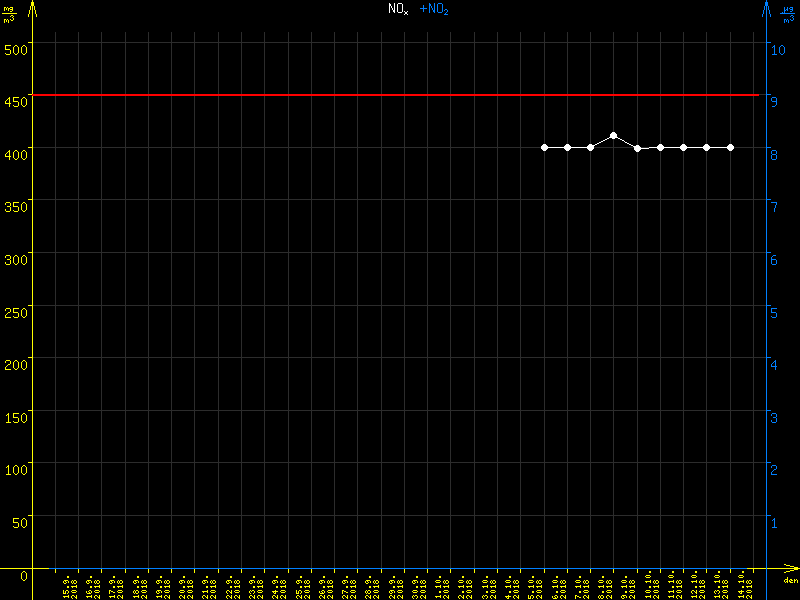Click the yellow left axis arrow at top
Viewport: 800px width, 600px height.
pyautogui.click(x=33, y=8)
